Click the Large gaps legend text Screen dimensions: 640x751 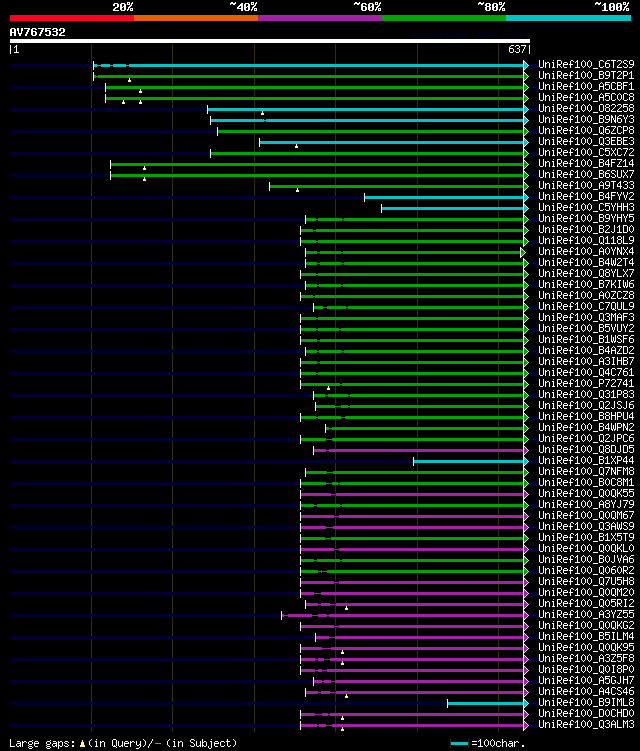point(123,743)
